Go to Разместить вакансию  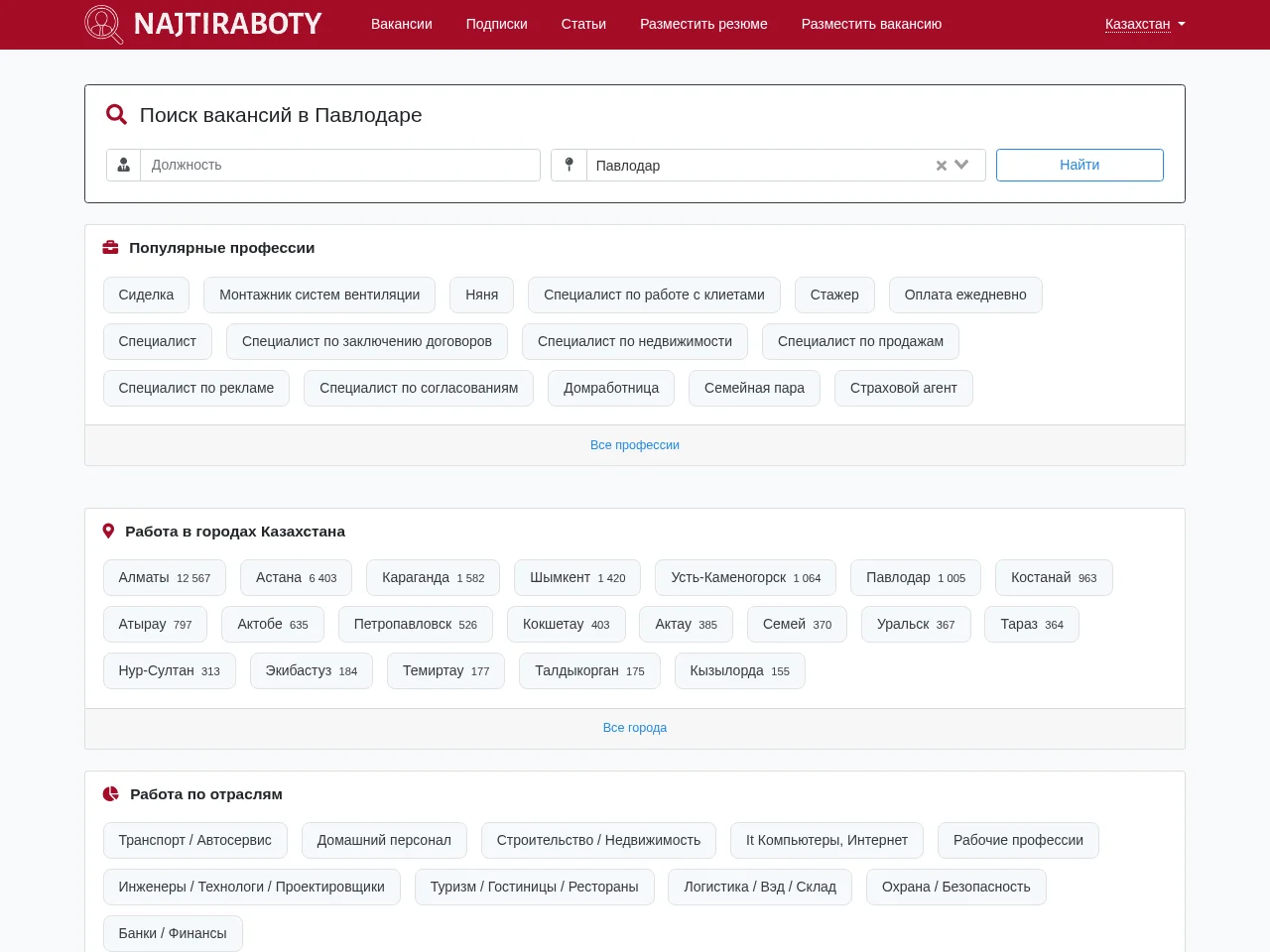872,24
